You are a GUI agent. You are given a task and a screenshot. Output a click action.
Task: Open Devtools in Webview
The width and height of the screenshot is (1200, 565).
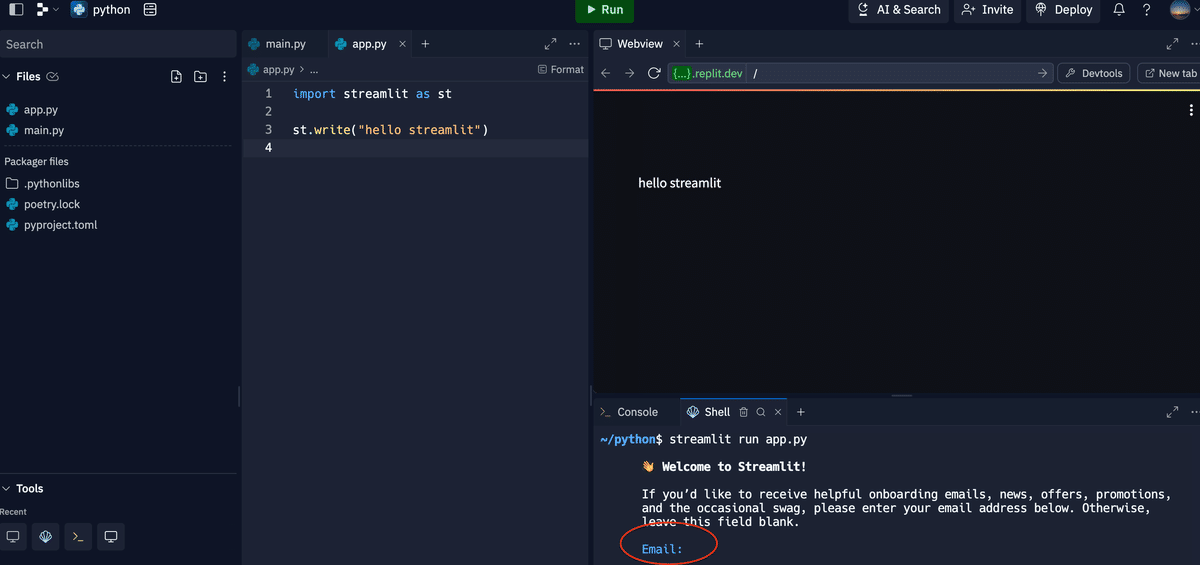[1094, 73]
